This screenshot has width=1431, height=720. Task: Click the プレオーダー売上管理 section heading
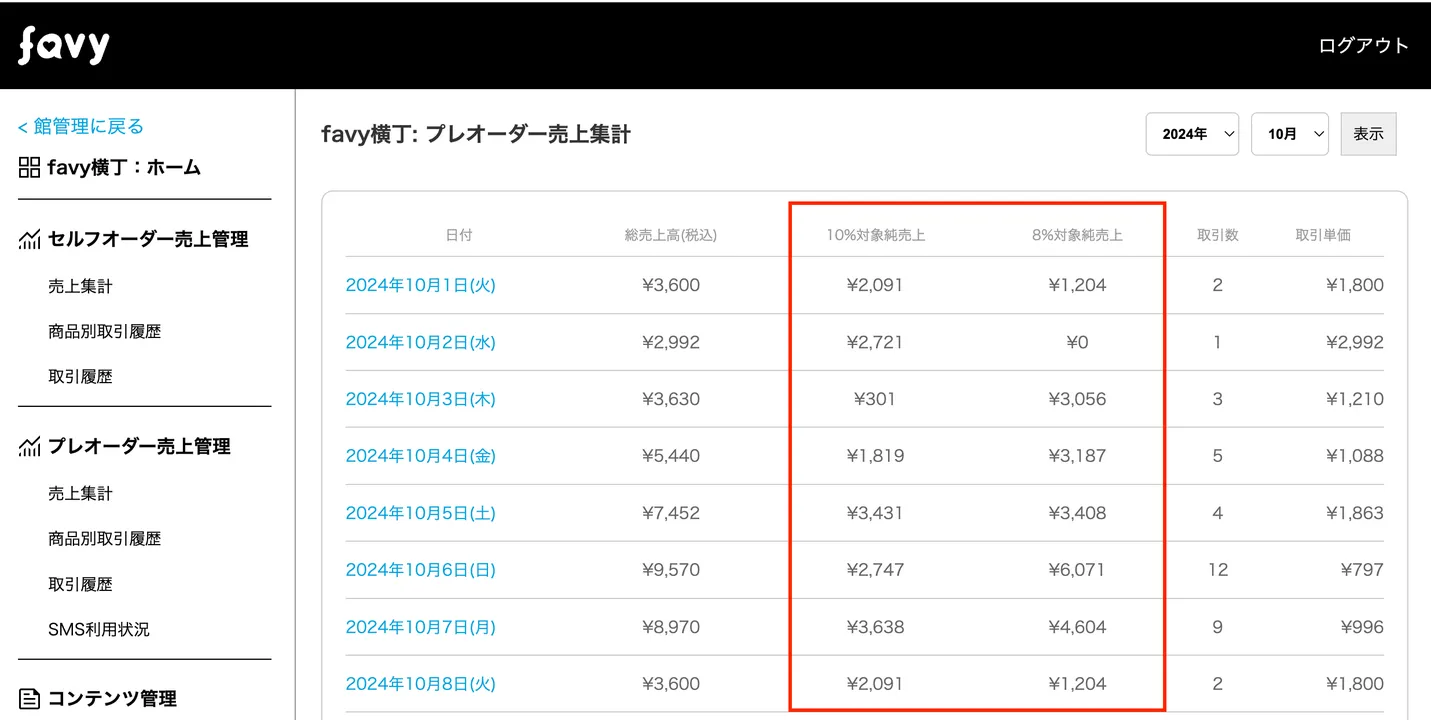pyautogui.click(x=139, y=446)
